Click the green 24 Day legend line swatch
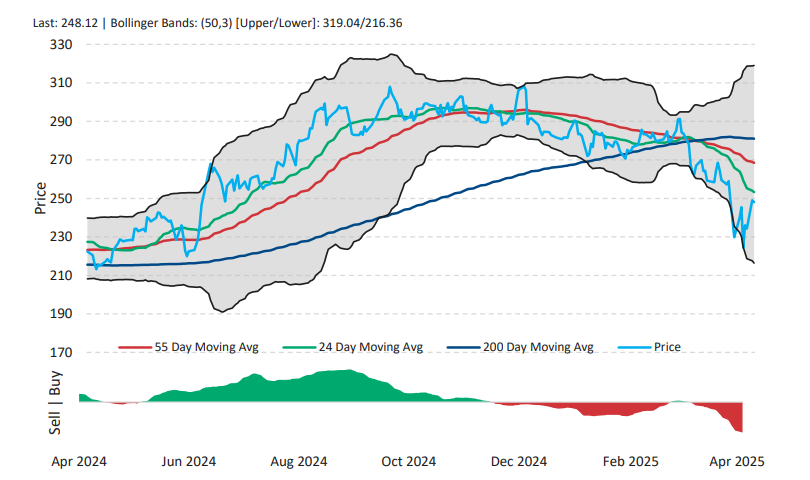This screenshot has width=810, height=480. pyautogui.click(x=300, y=348)
